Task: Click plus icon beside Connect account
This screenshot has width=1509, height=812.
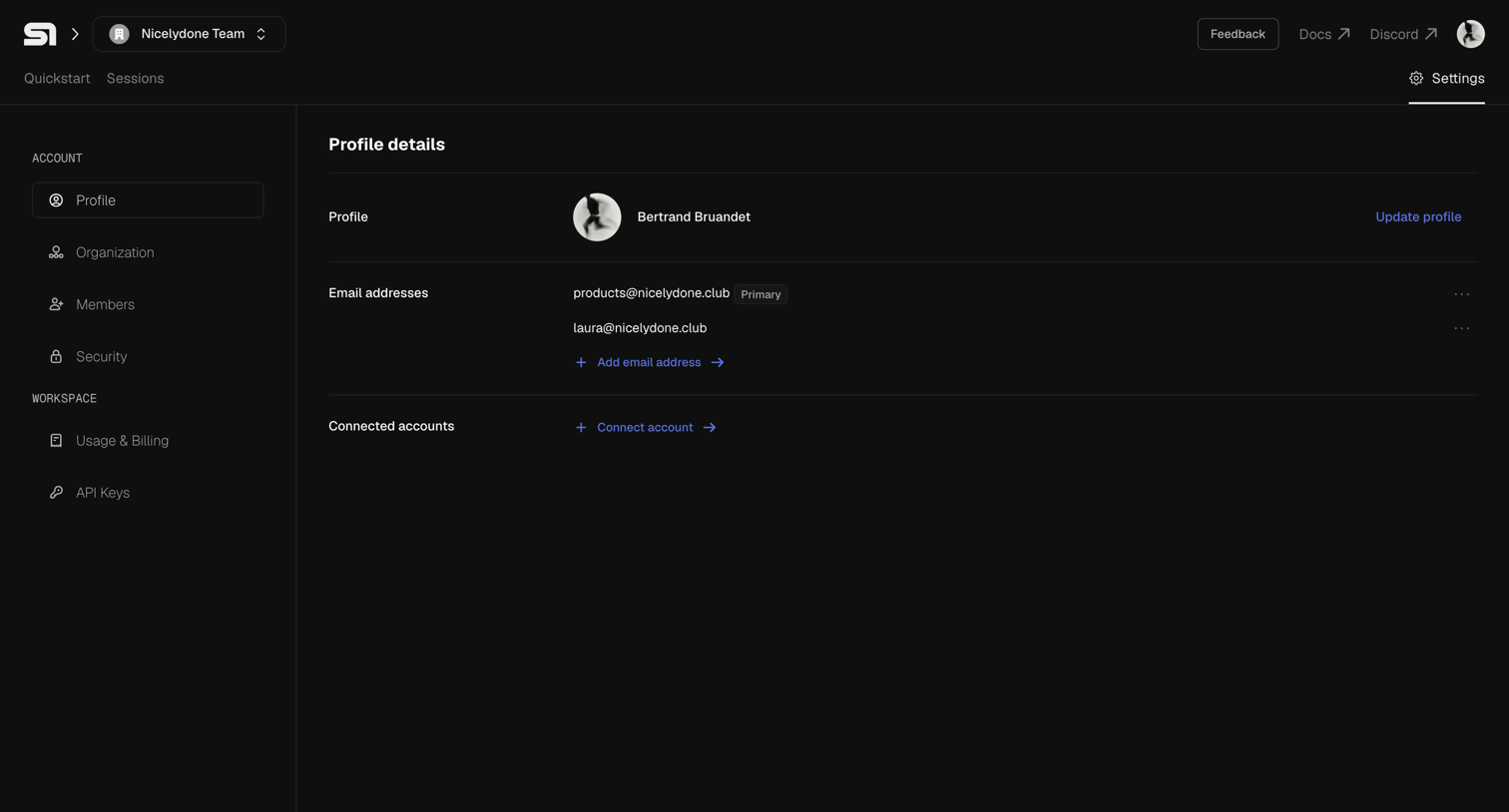Action: point(581,427)
